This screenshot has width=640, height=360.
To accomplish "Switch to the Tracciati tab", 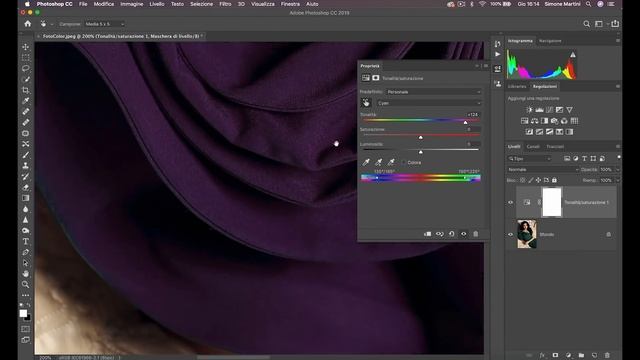I will pyautogui.click(x=555, y=147).
